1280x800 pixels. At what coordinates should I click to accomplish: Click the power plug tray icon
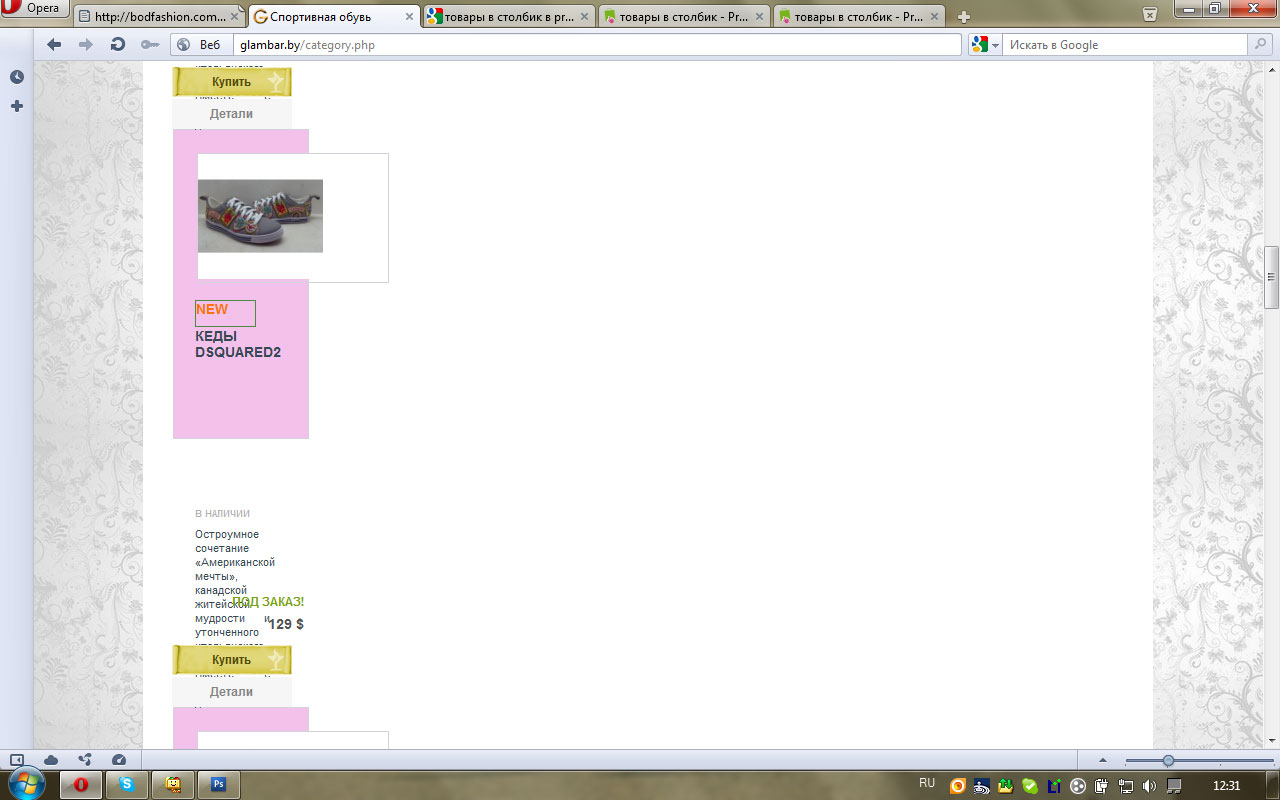point(1102,786)
